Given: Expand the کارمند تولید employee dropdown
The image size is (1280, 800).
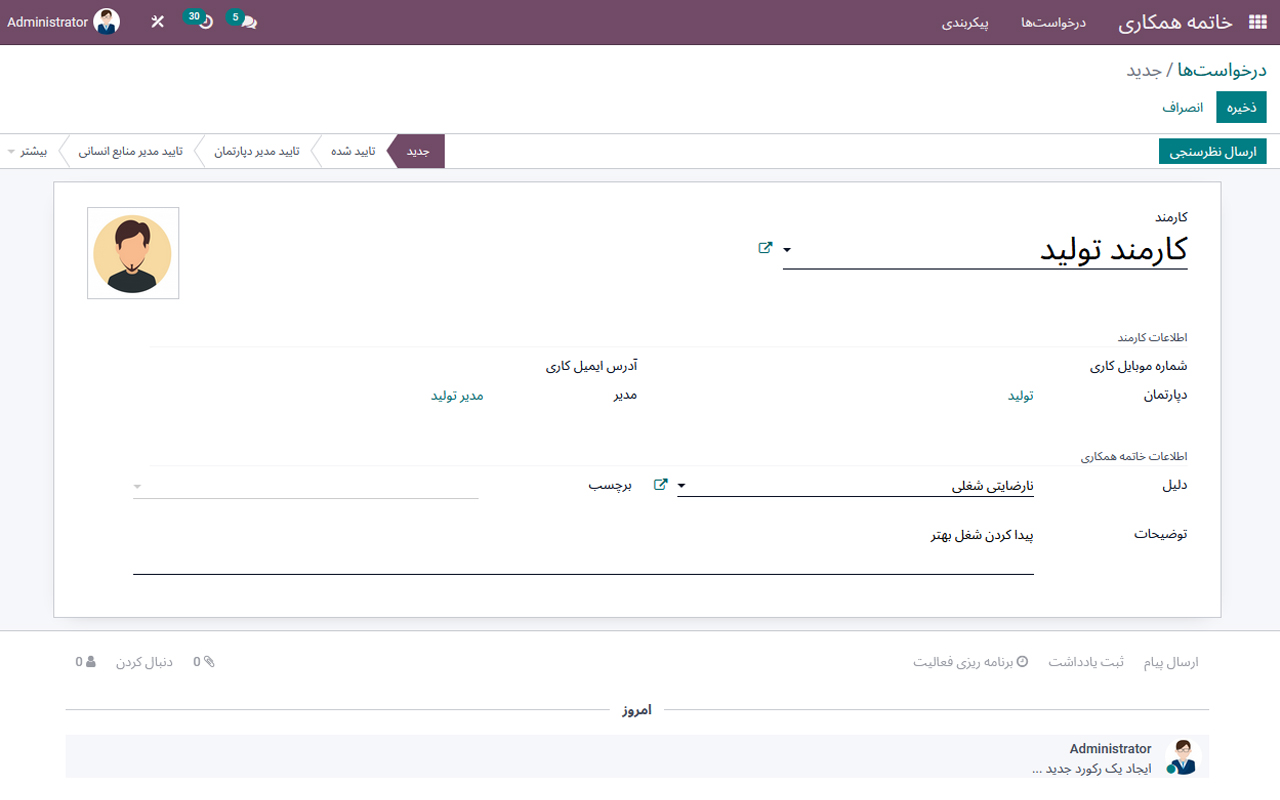Looking at the screenshot, I should tap(787, 250).
